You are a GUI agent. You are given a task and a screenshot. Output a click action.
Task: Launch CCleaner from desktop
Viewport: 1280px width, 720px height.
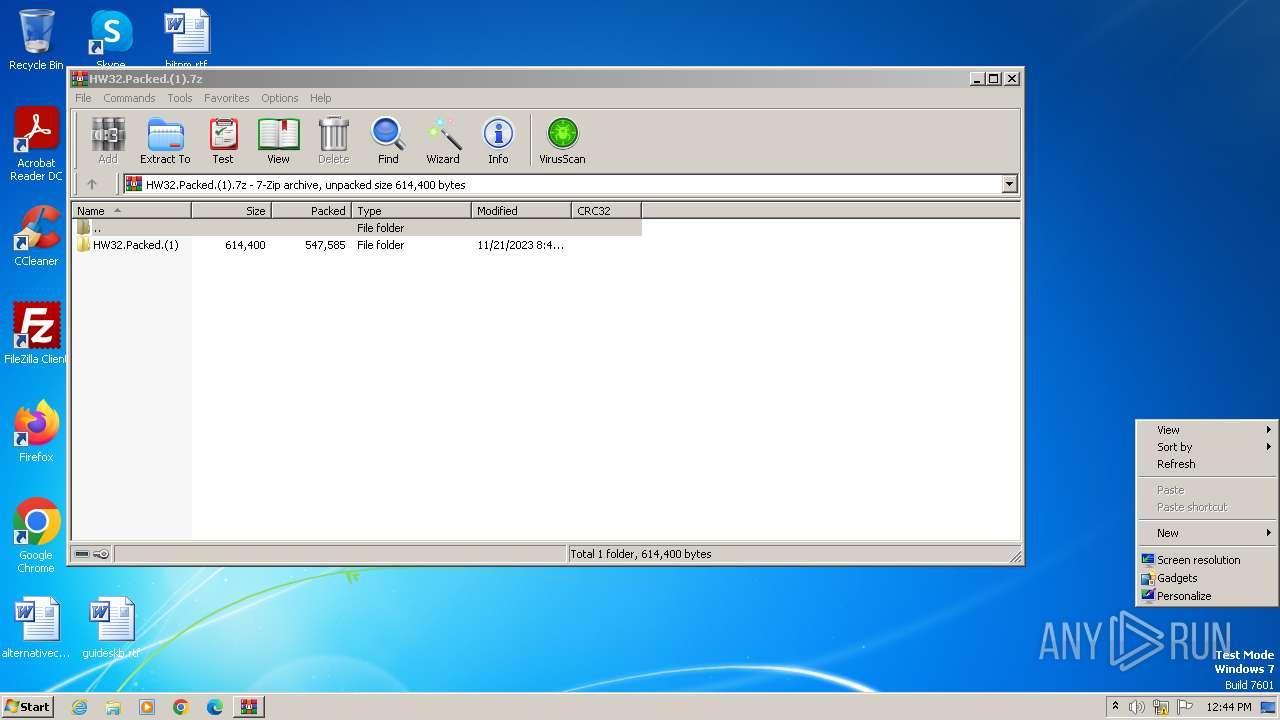click(36, 236)
